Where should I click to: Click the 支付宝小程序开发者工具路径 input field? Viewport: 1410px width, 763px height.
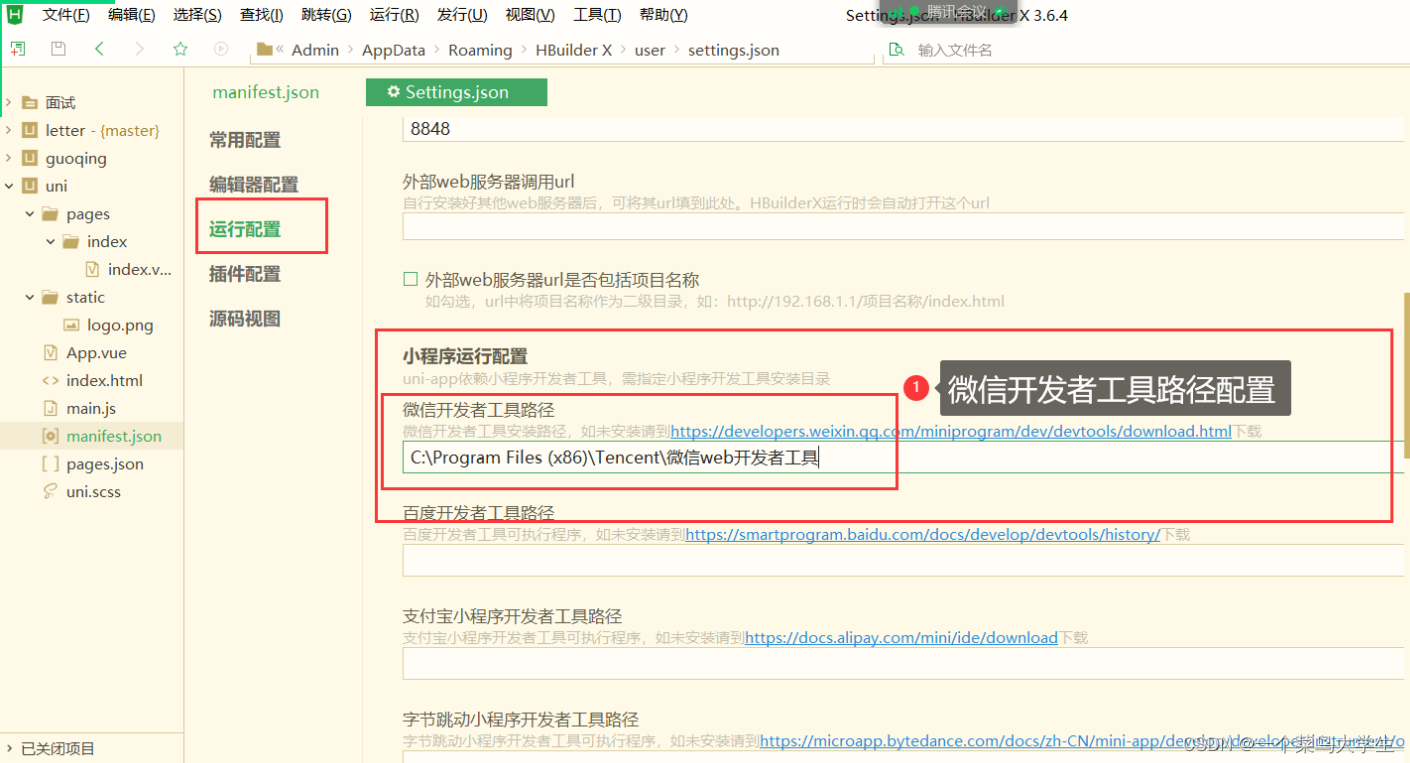(903, 664)
